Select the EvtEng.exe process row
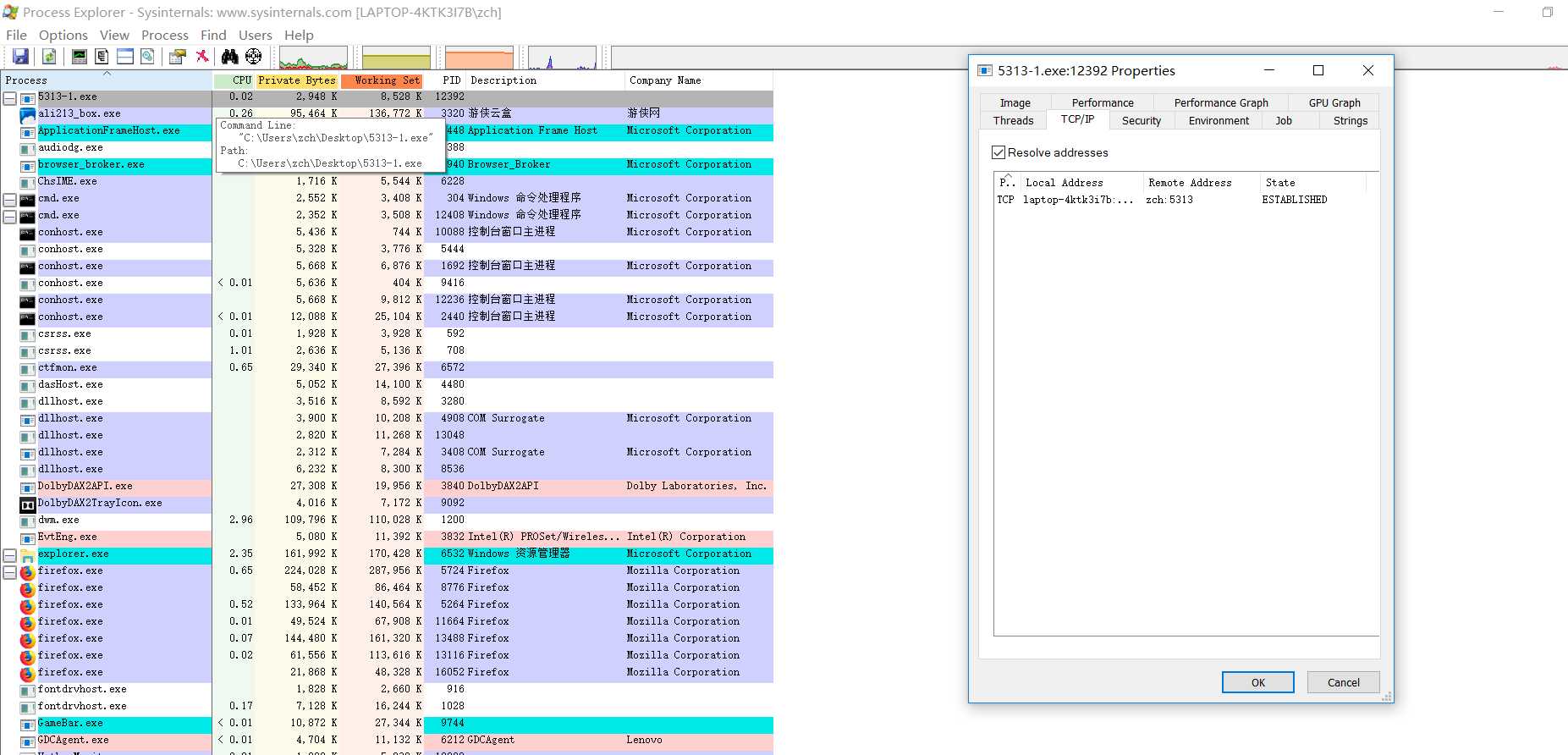 pyautogui.click(x=388, y=537)
